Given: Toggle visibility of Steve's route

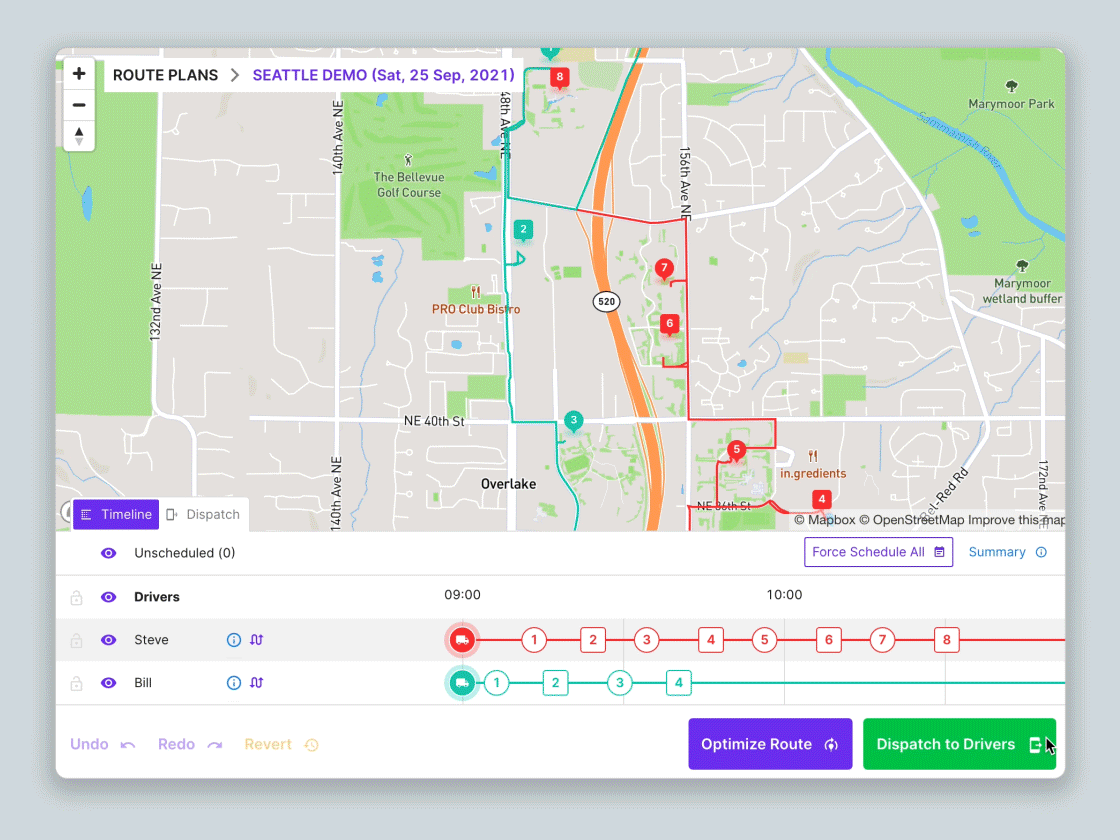Looking at the screenshot, I should pyautogui.click(x=110, y=640).
